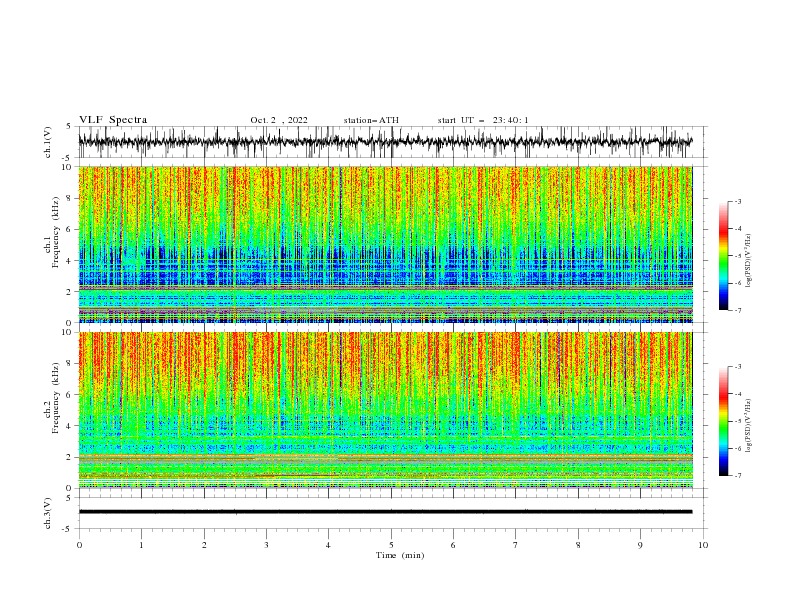Click the -3 label on ch.1 color bar
Screen dimensions: 792x612
tap(738, 201)
